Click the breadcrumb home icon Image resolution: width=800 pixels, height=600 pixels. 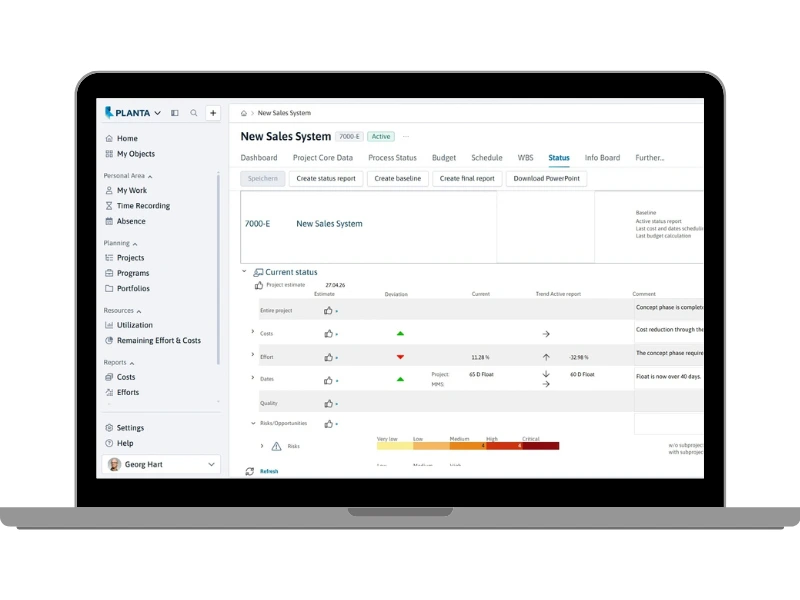coord(244,113)
